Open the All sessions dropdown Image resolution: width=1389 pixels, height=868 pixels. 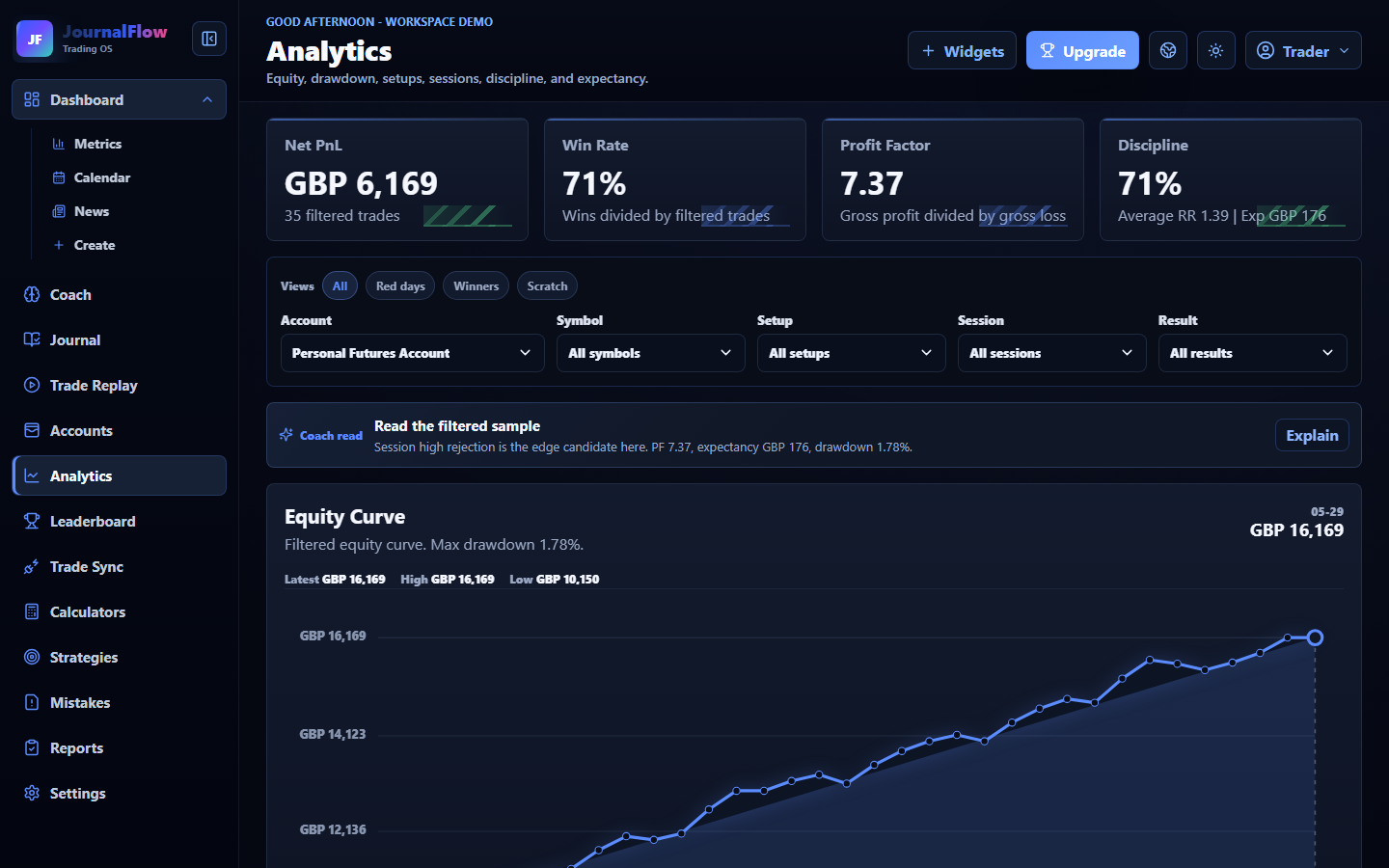point(1051,353)
